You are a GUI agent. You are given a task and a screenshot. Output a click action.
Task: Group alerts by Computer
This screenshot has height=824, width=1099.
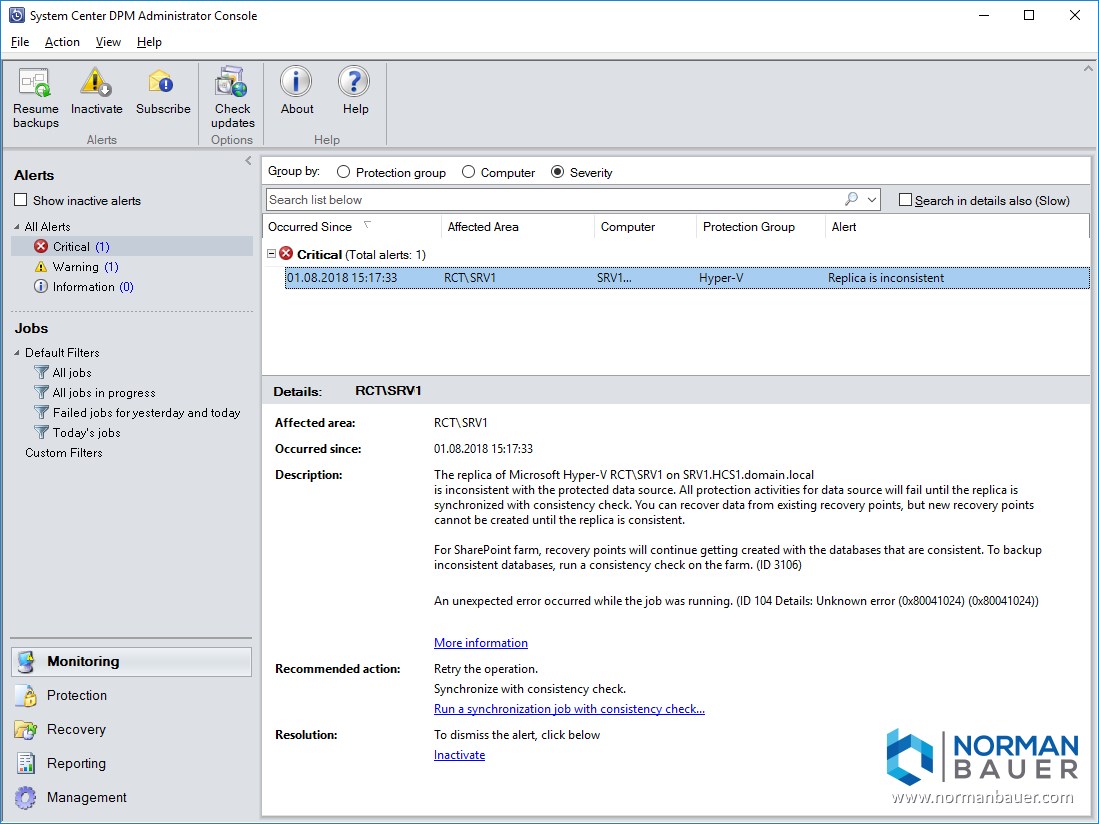[468, 172]
